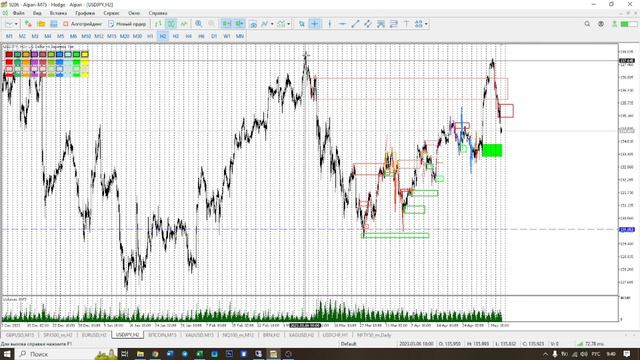Switch to XAUUSD,M15 chart tab
Viewport: 640px width, 360px height.
tap(199, 335)
